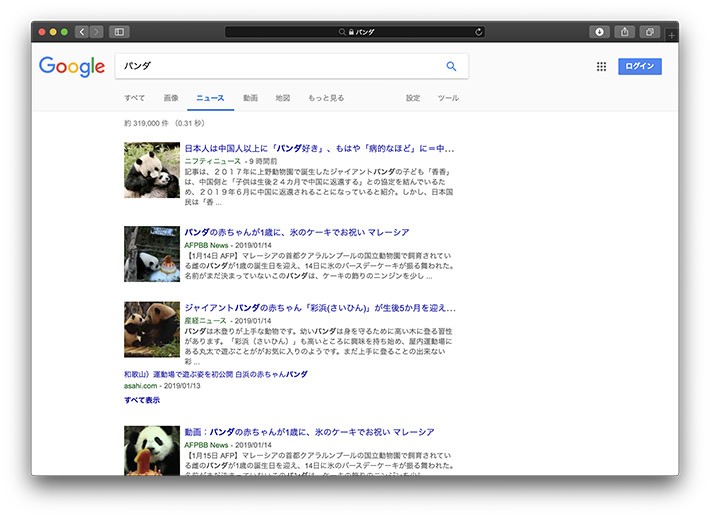
Task: Click the thumbnail of panda with ice cake
Action: click(x=152, y=254)
